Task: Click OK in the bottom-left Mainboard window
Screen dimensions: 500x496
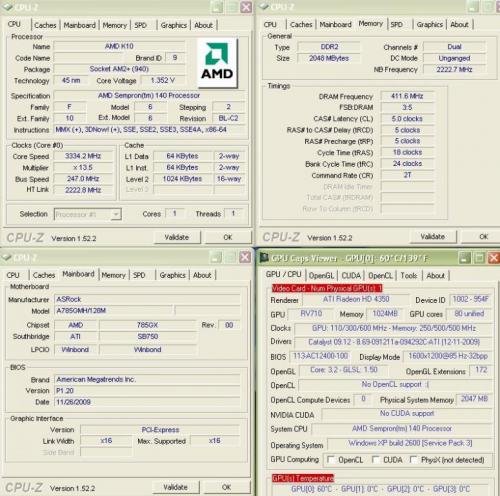Action: [226, 487]
